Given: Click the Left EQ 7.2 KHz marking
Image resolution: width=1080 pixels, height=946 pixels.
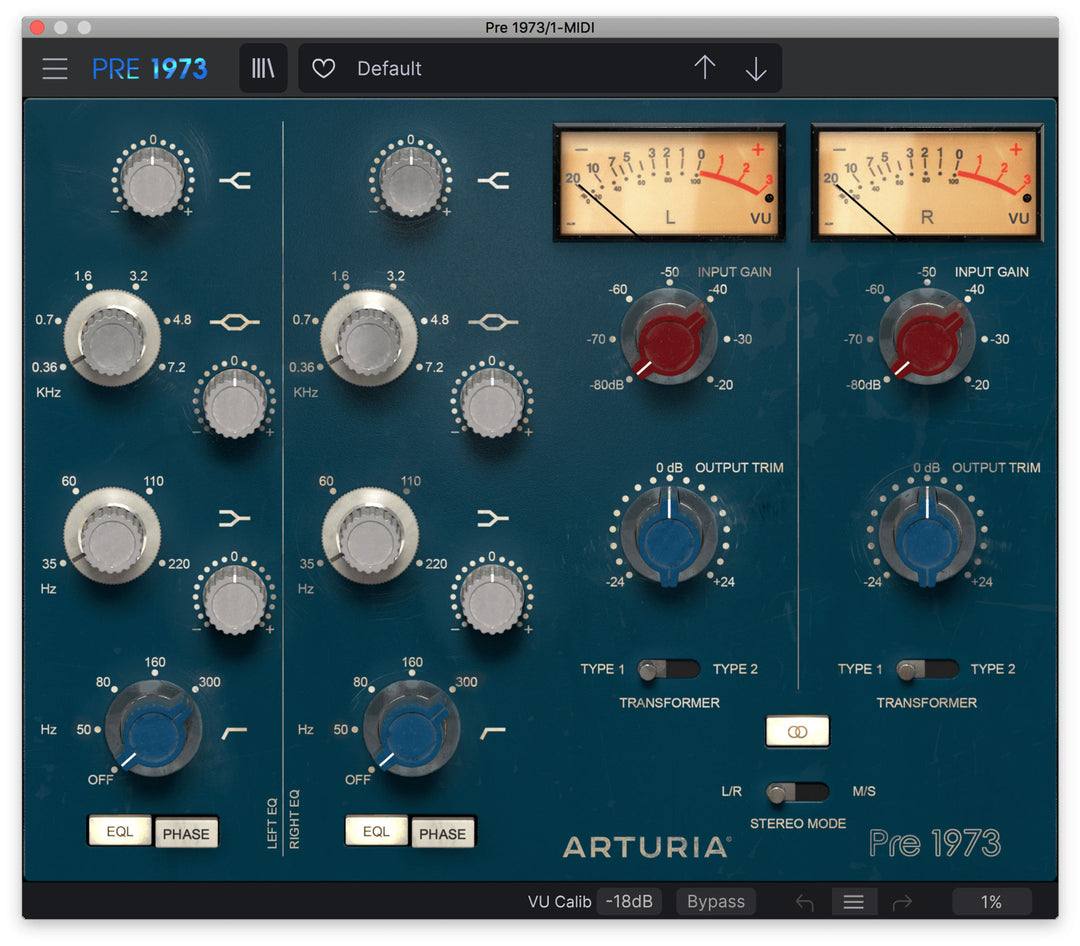Looking at the screenshot, I should click(x=176, y=367).
